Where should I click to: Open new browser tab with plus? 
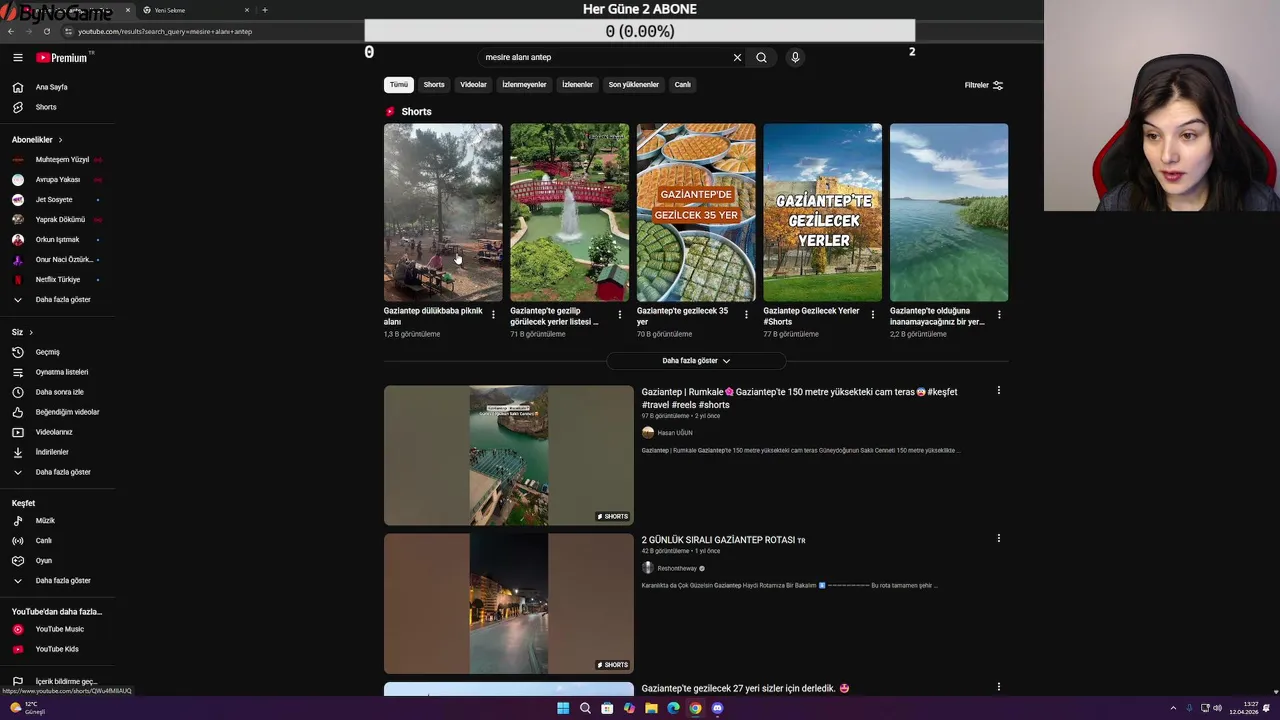pyautogui.click(x=264, y=10)
